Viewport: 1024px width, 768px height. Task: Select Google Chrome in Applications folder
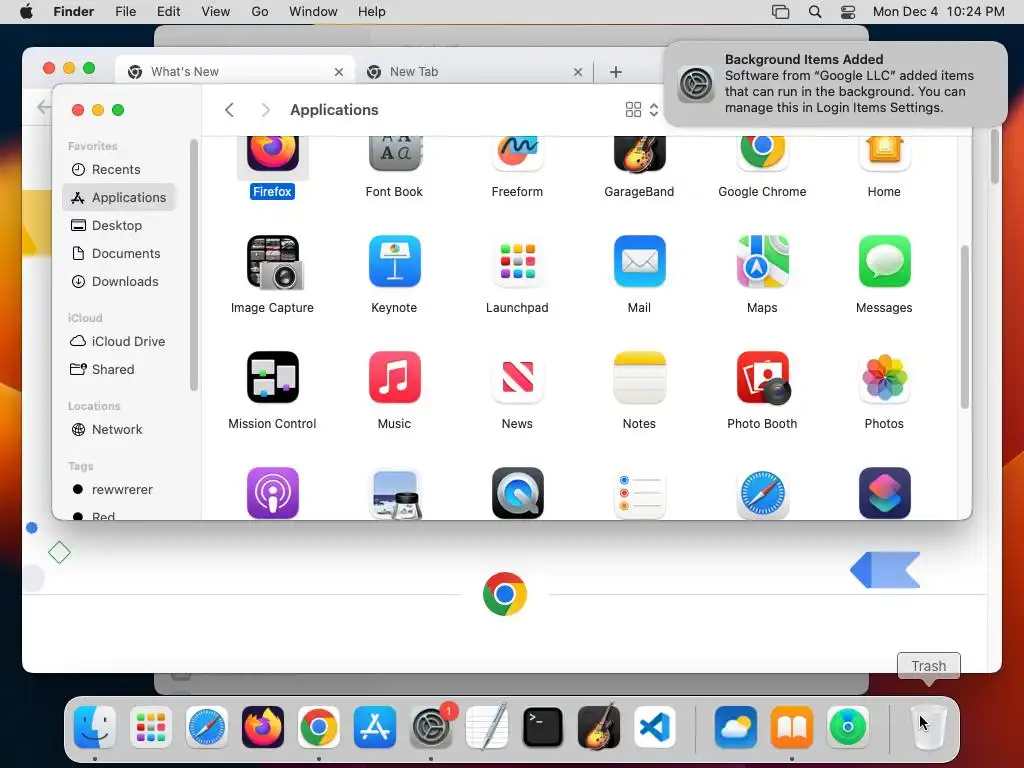762,154
